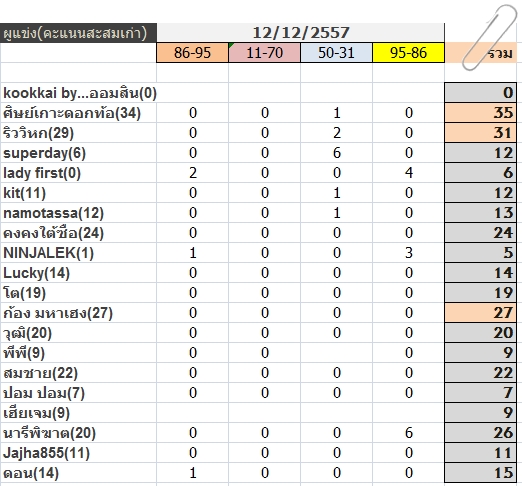Click the empty 86-95 cell in เฮียเจม row
The width and height of the screenshot is (522, 486).
[x=192, y=413]
